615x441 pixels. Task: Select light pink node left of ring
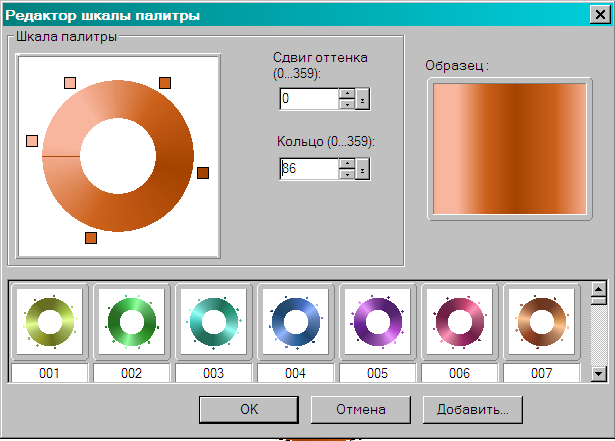[x=32, y=141]
